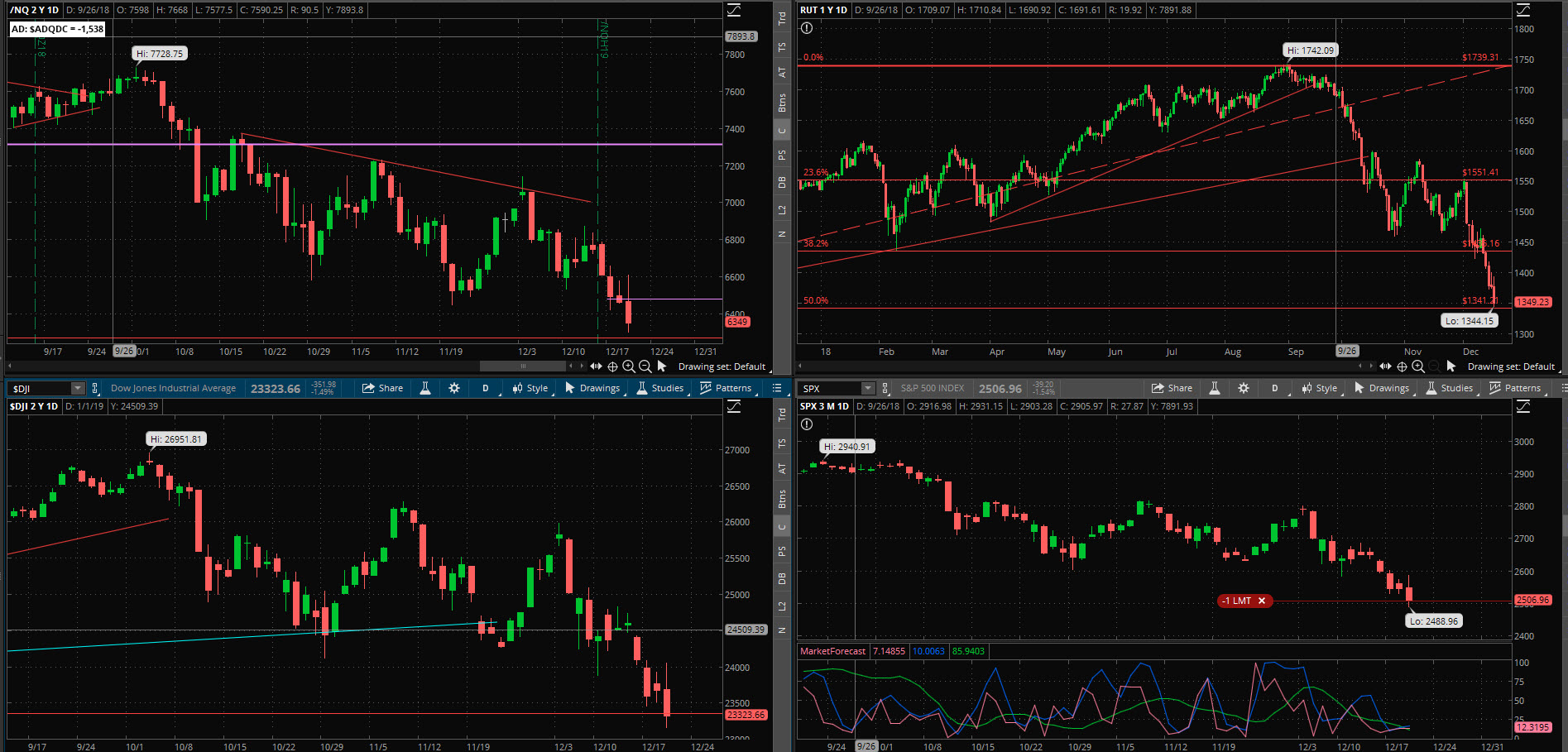Click the info alert icon on RUT chart
Viewport: 1568px width, 752px height.
(x=807, y=28)
